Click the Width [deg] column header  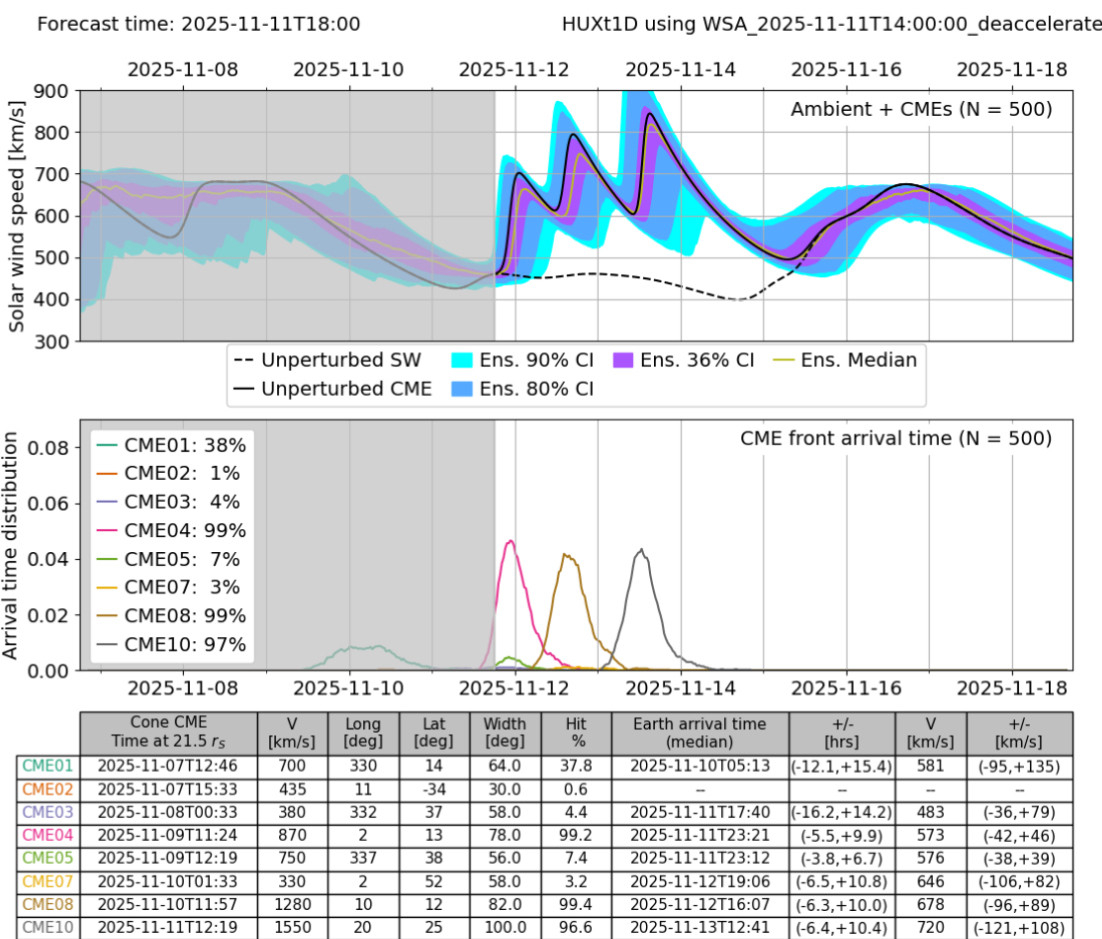505,733
